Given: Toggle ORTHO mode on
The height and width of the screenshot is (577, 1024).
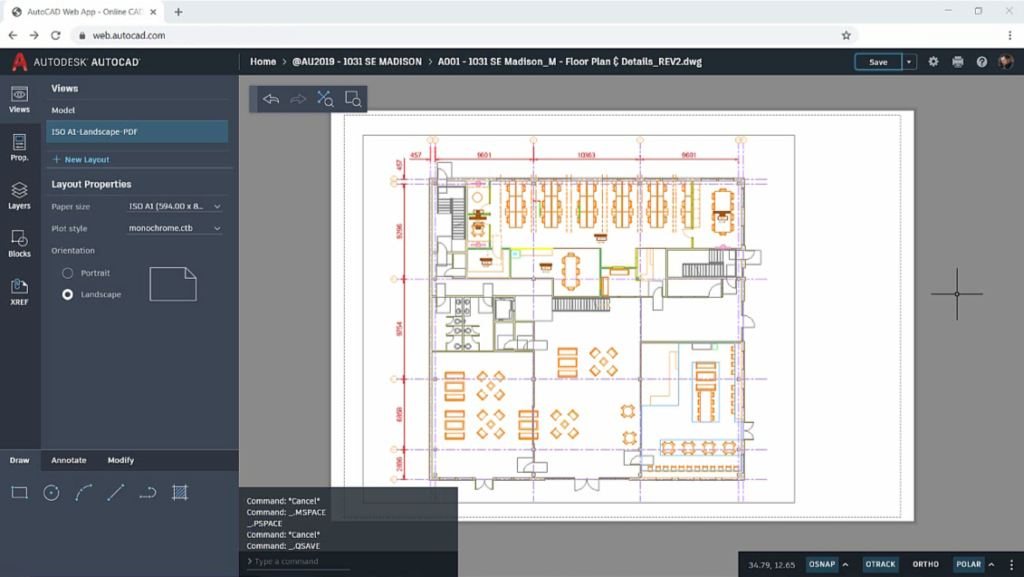Looking at the screenshot, I should 925,563.
